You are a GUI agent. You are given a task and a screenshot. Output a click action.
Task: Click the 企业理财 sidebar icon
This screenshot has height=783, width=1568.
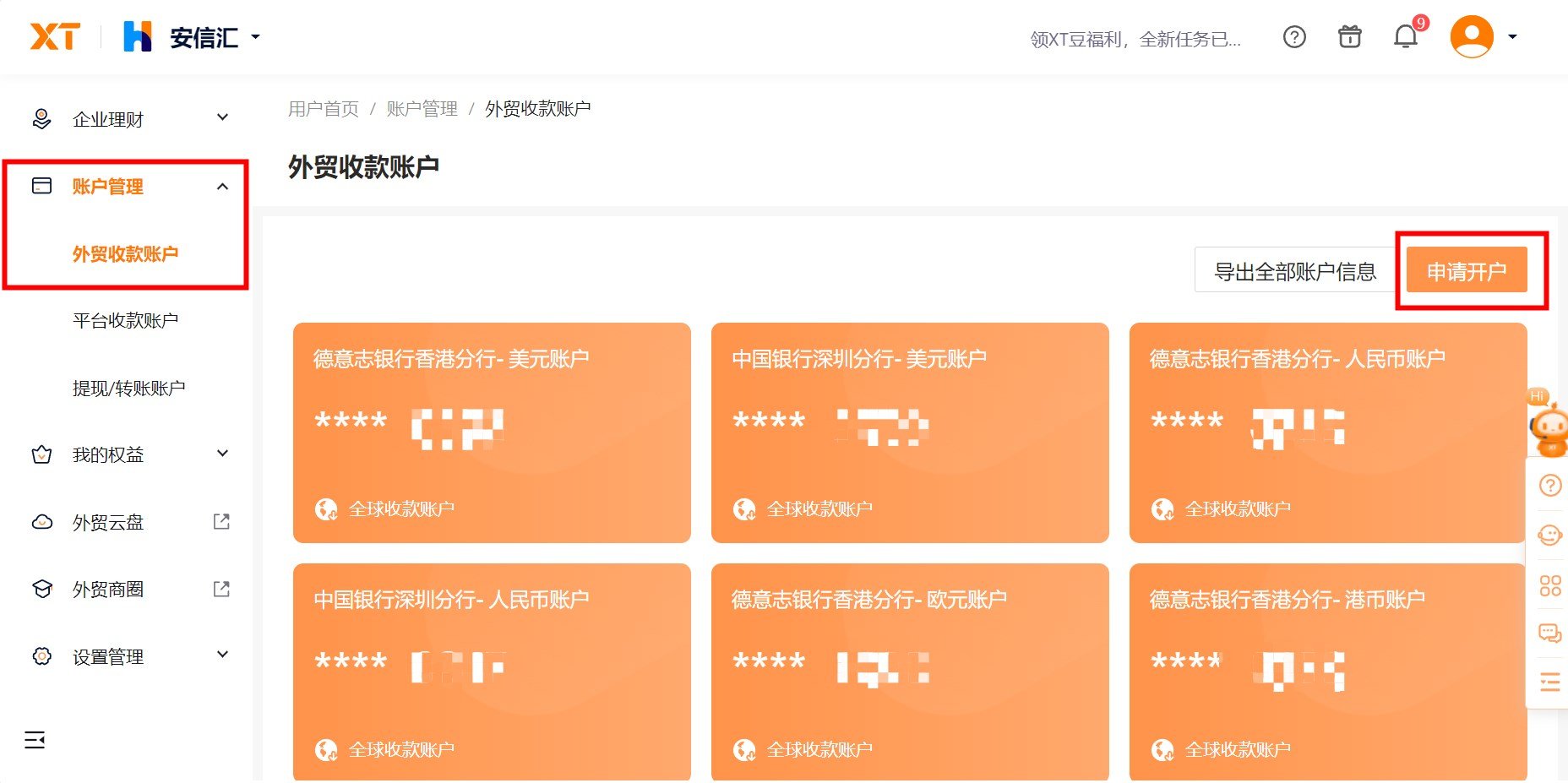pos(41,119)
